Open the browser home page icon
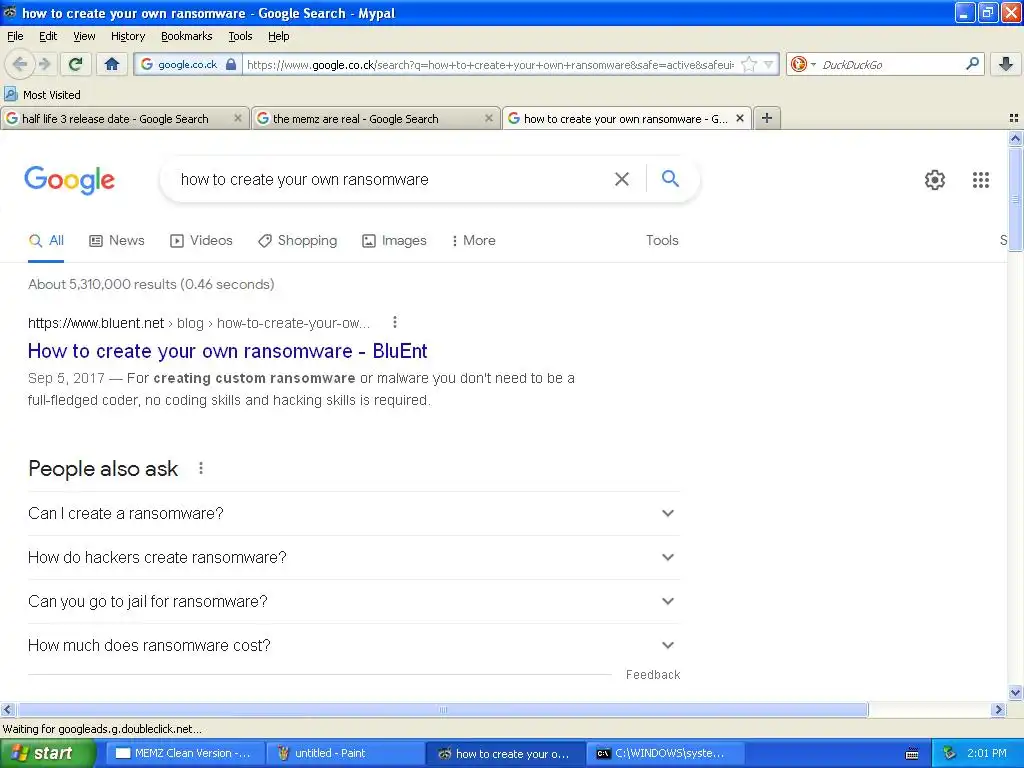Viewport: 1024px width, 768px height. [x=112, y=64]
